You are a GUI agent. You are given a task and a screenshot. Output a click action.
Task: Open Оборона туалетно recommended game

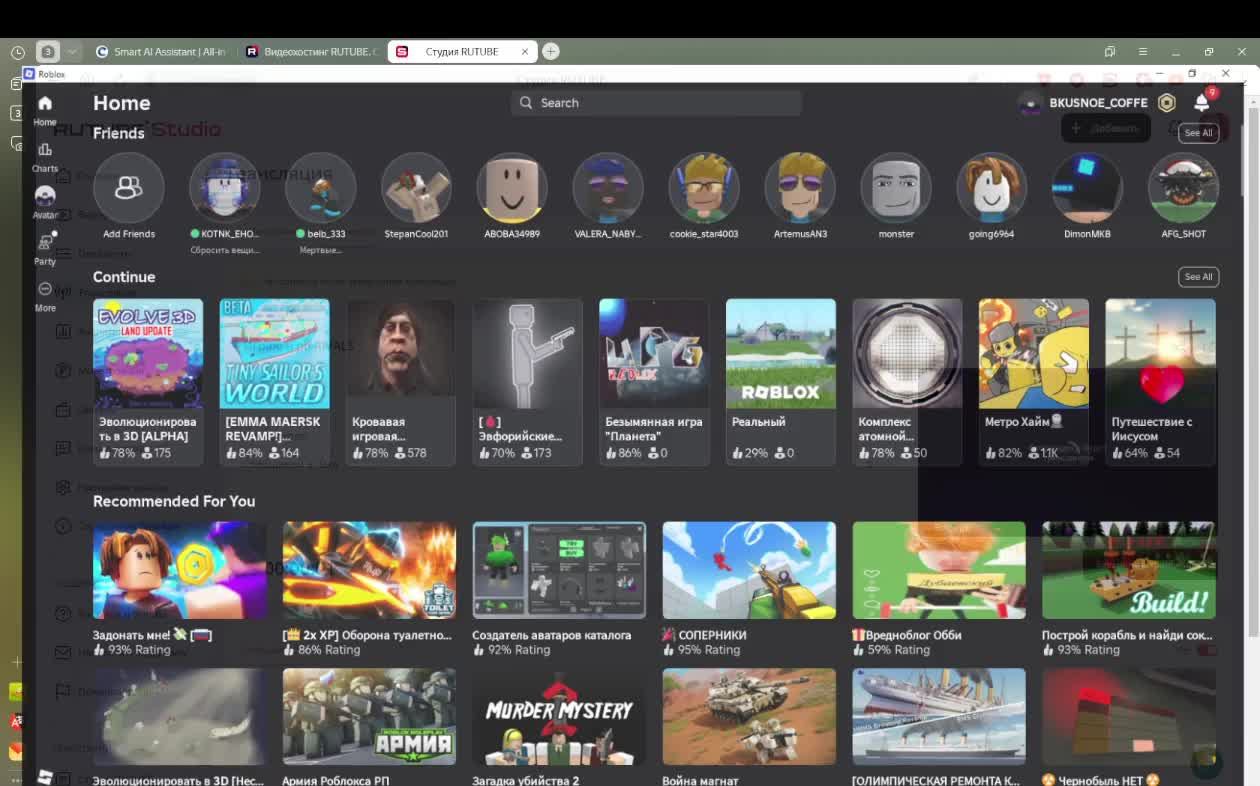[369, 588]
